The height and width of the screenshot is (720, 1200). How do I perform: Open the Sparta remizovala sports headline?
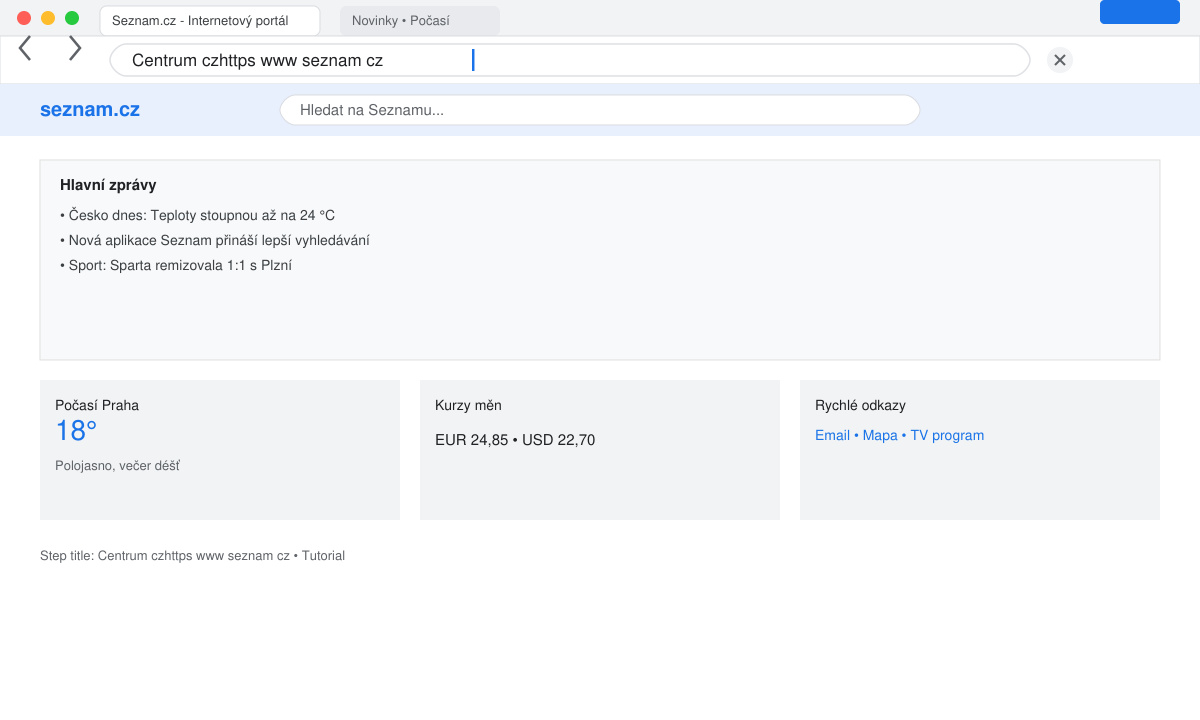pyautogui.click(x=176, y=265)
